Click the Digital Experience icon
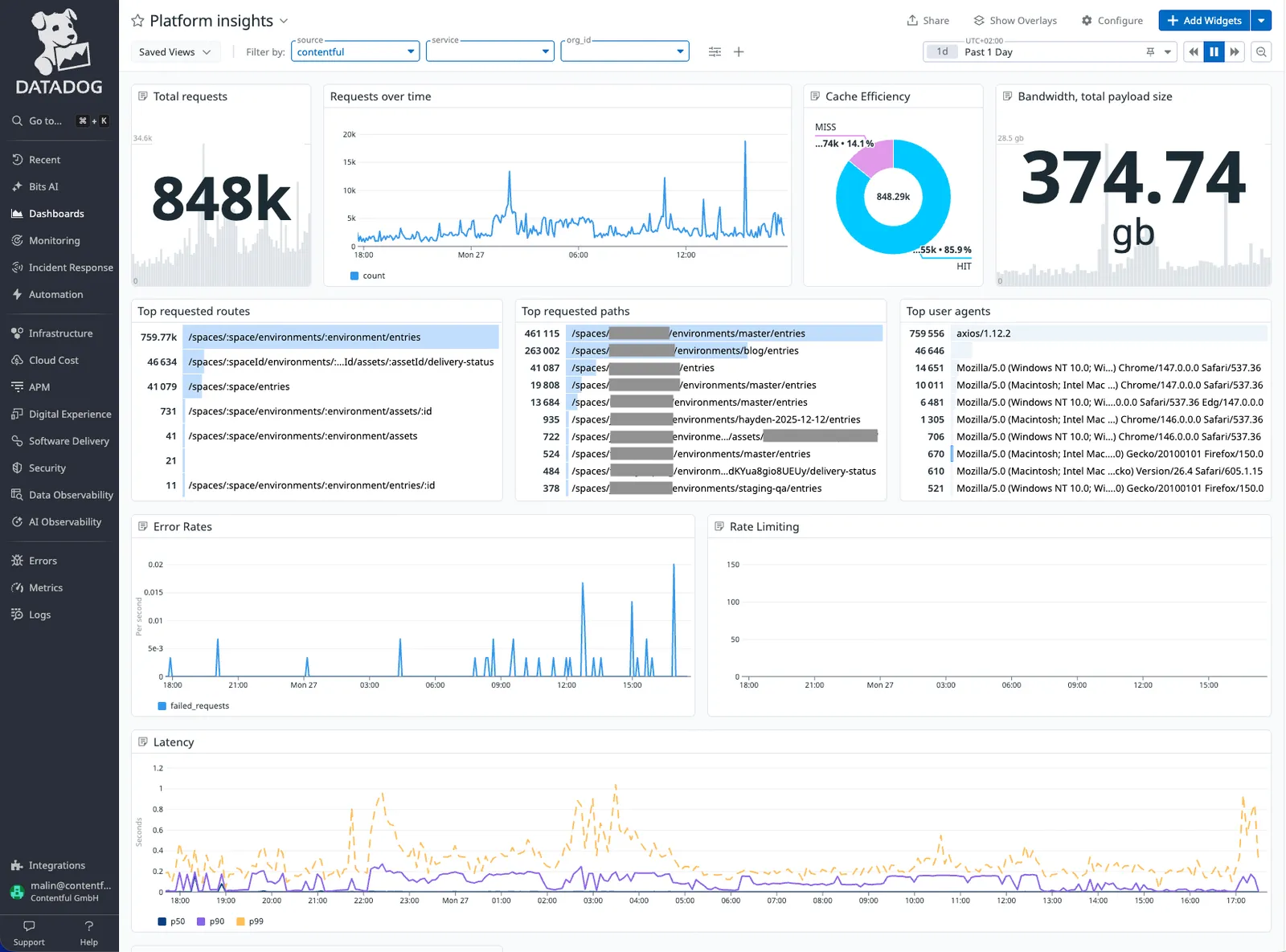 click(x=17, y=414)
